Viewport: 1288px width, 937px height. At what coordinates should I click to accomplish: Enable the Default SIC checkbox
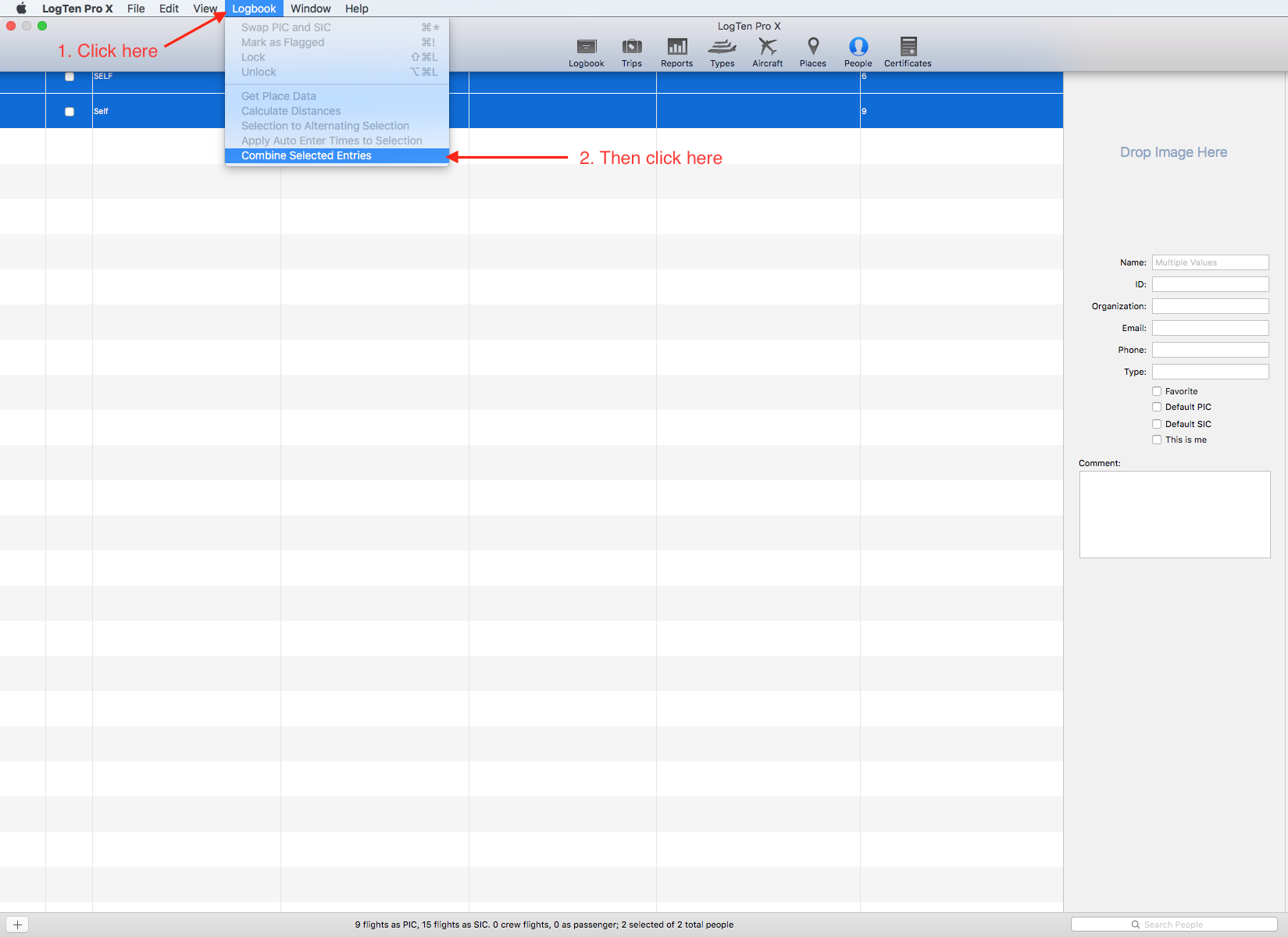point(1157,424)
